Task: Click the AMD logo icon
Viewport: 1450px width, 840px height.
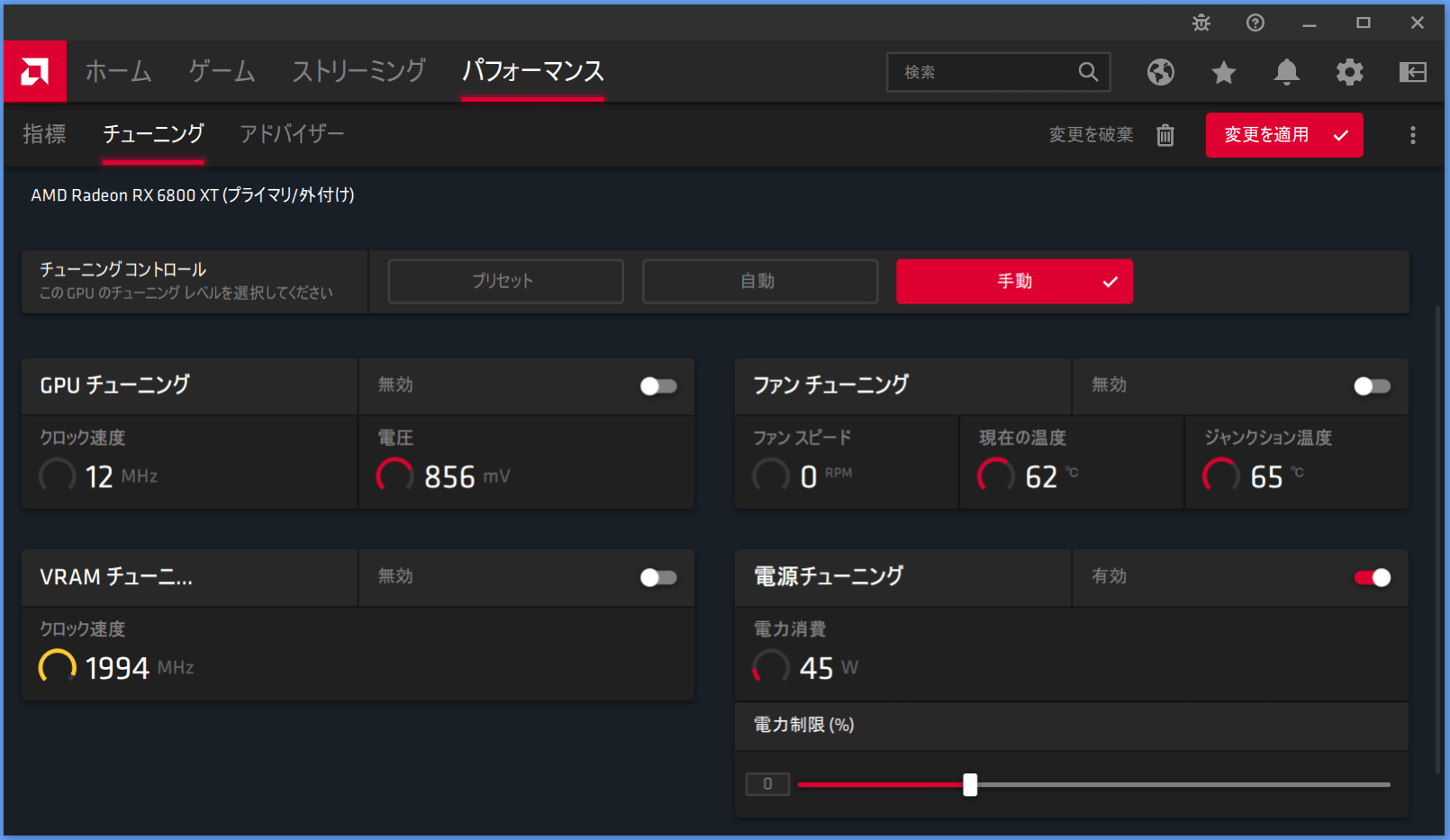Action: [35, 72]
